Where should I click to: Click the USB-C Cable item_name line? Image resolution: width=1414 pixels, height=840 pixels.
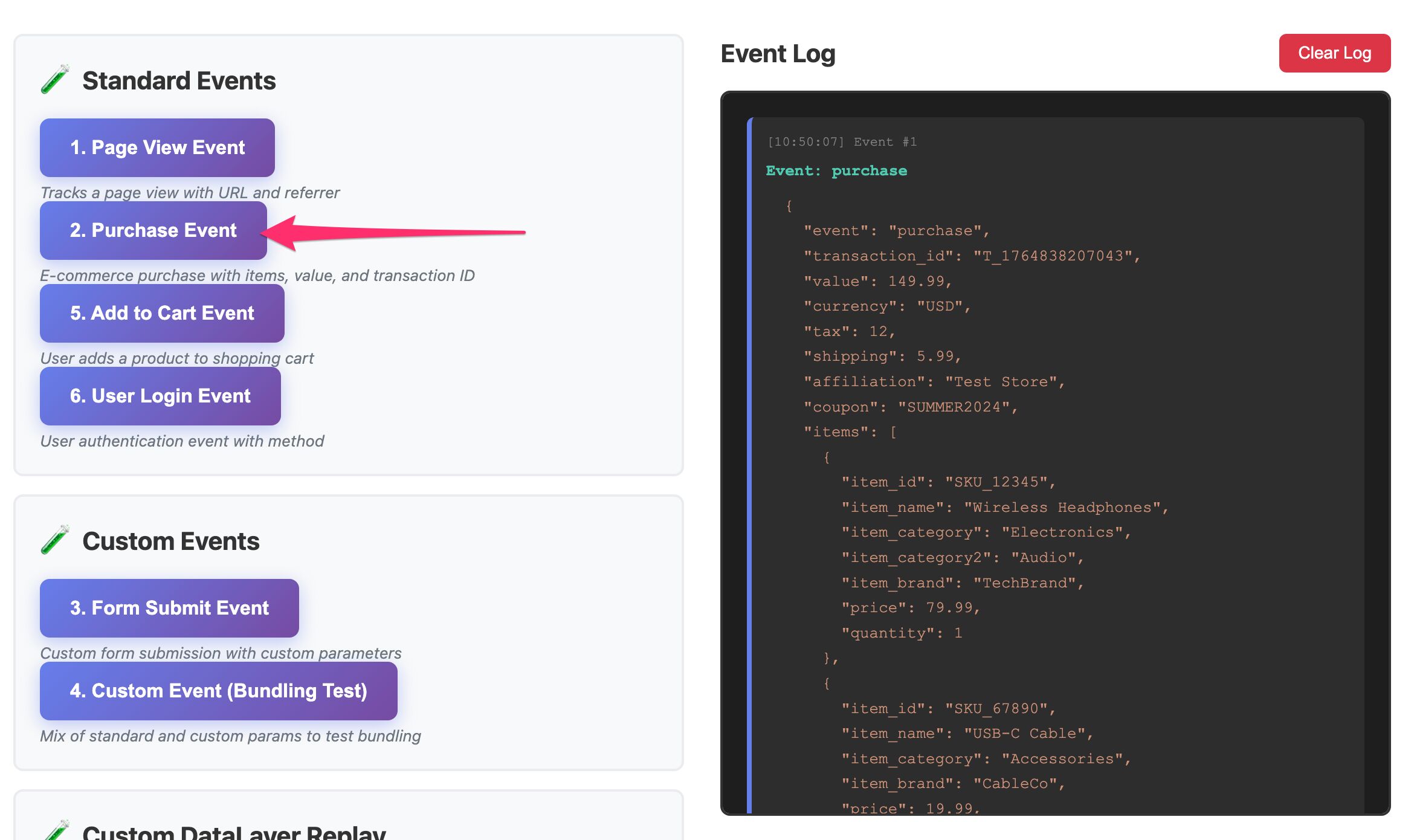(x=967, y=734)
